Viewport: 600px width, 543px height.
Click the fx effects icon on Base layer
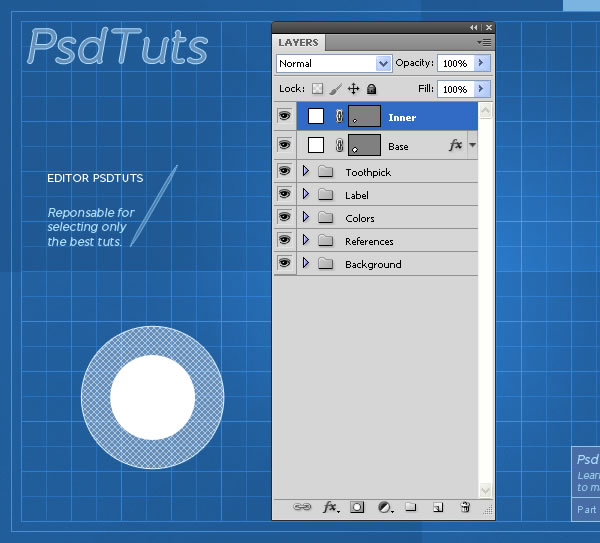coord(455,145)
